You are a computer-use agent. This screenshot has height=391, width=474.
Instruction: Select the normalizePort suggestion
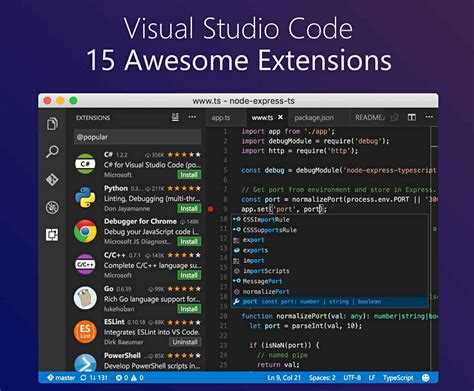(330, 292)
